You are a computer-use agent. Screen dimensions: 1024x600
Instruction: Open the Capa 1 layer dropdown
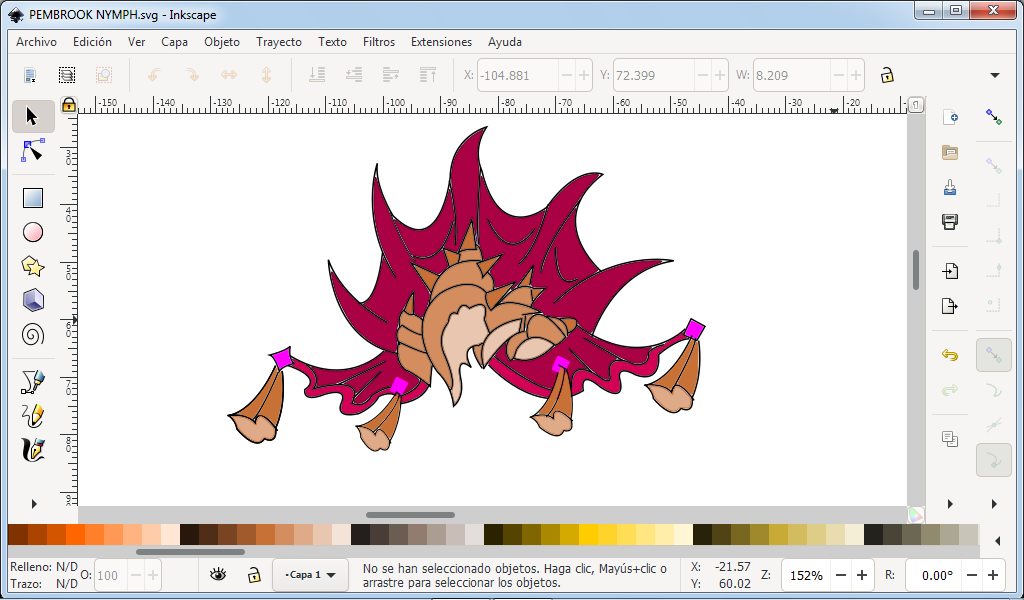310,575
